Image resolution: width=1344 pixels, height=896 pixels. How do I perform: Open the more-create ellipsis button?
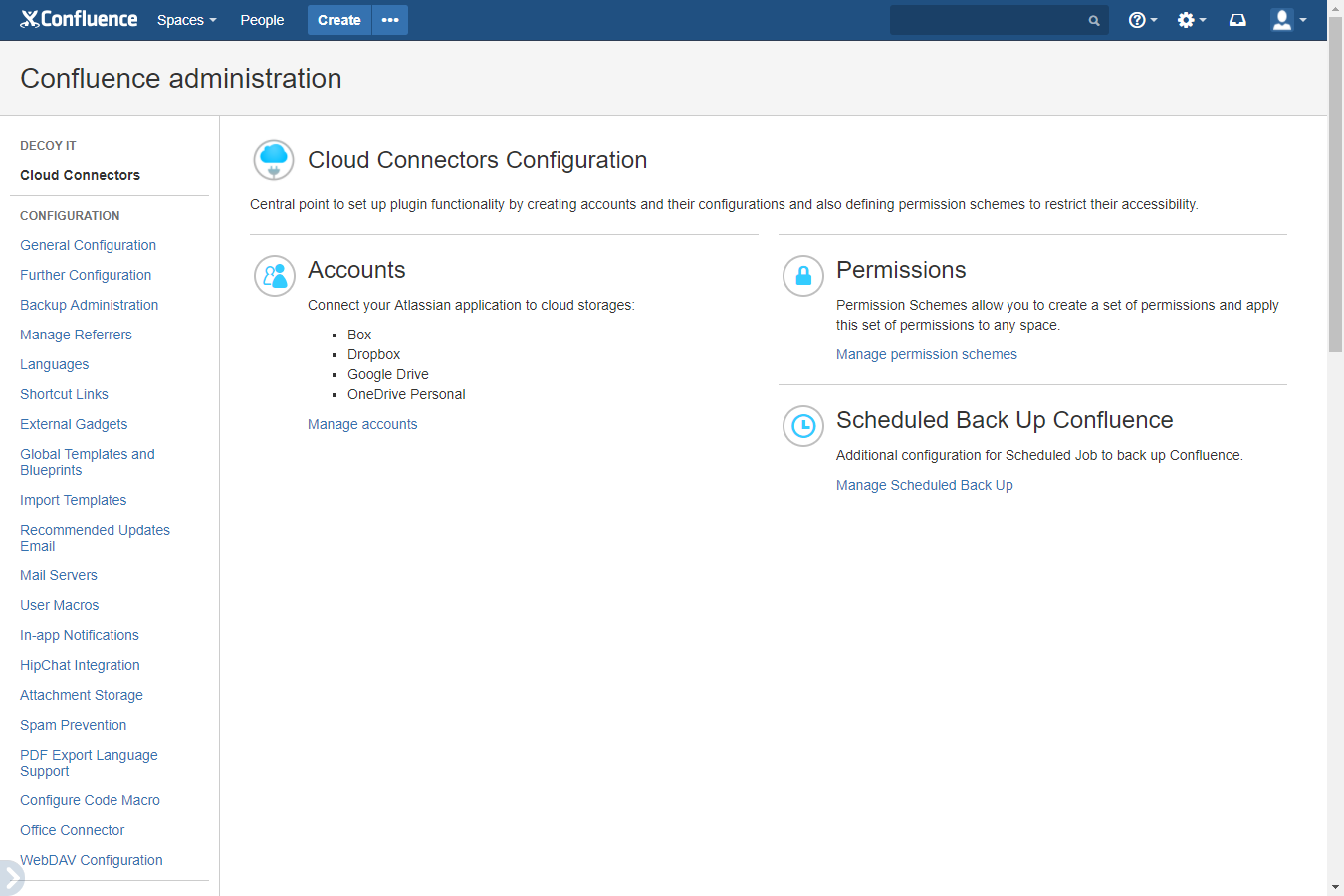pos(390,20)
